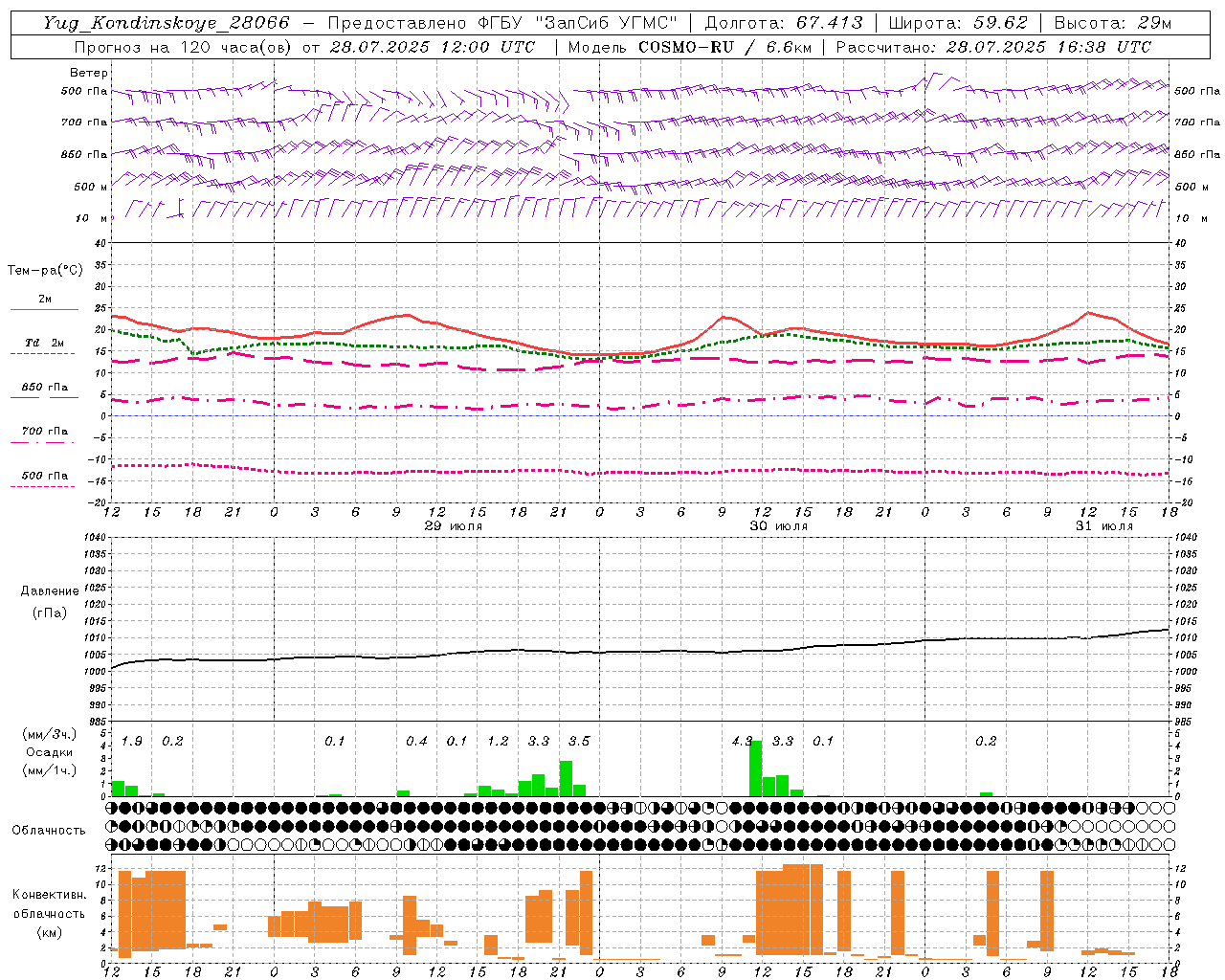Click the red solid 2м legend line
The width and height of the screenshot is (1225, 980).
(44, 309)
